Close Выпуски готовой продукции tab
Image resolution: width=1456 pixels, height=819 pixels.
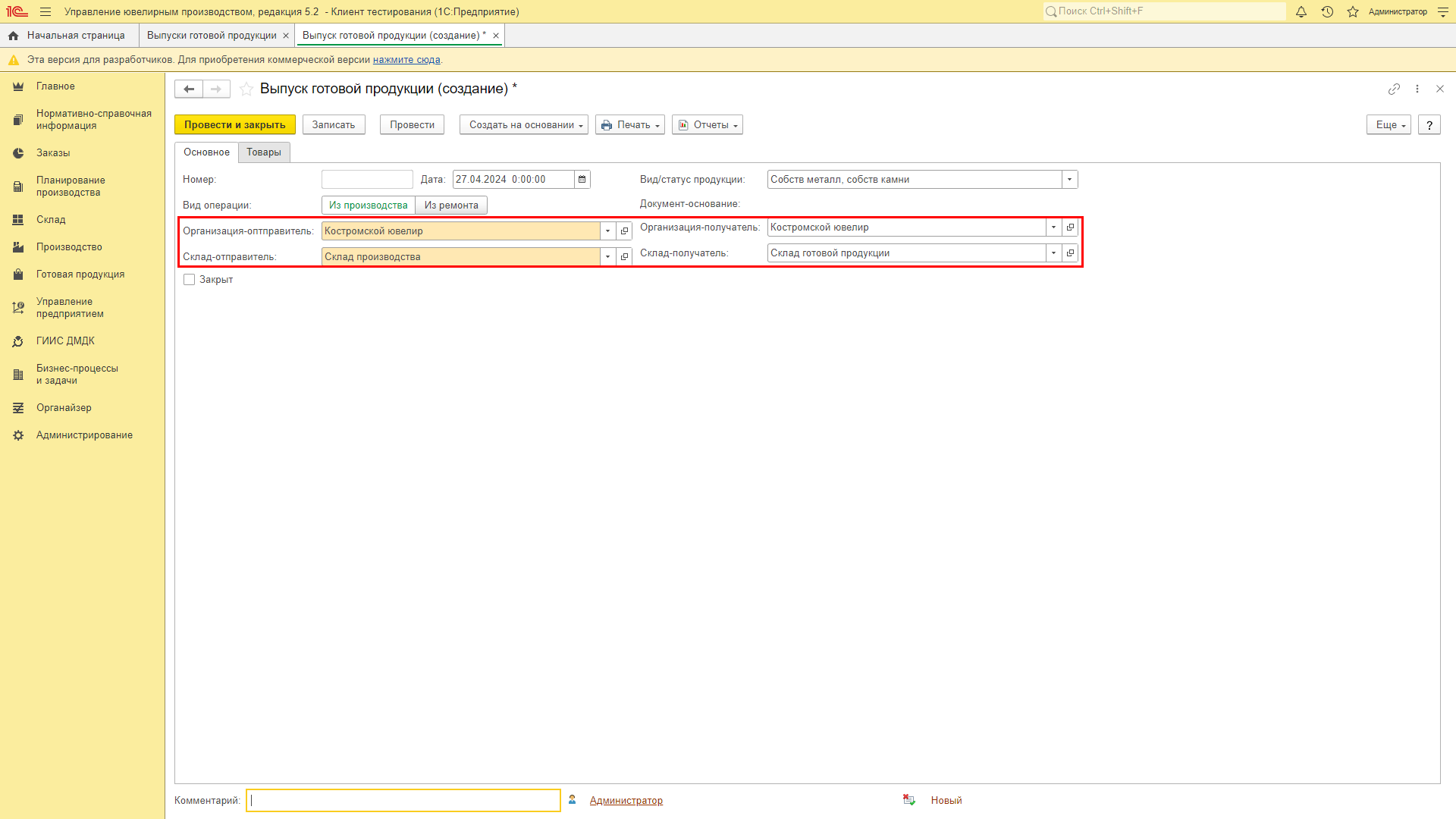coord(286,36)
